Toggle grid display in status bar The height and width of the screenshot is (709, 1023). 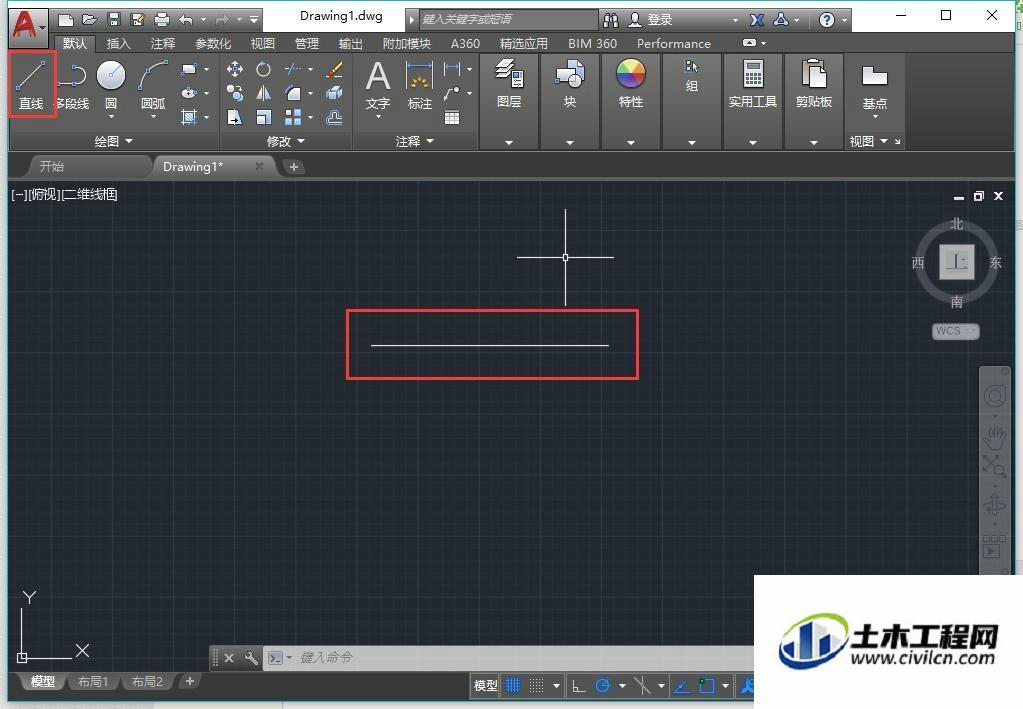click(513, 686)
